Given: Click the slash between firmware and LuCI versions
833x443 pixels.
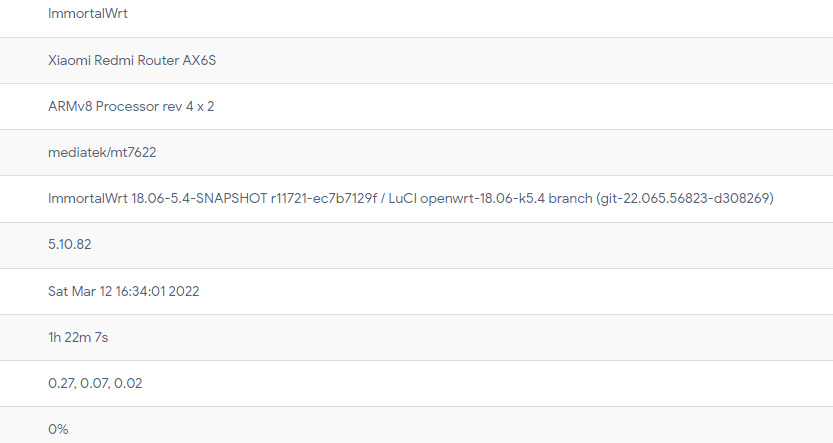Looking at the screenshot, I should click(382, 198).
